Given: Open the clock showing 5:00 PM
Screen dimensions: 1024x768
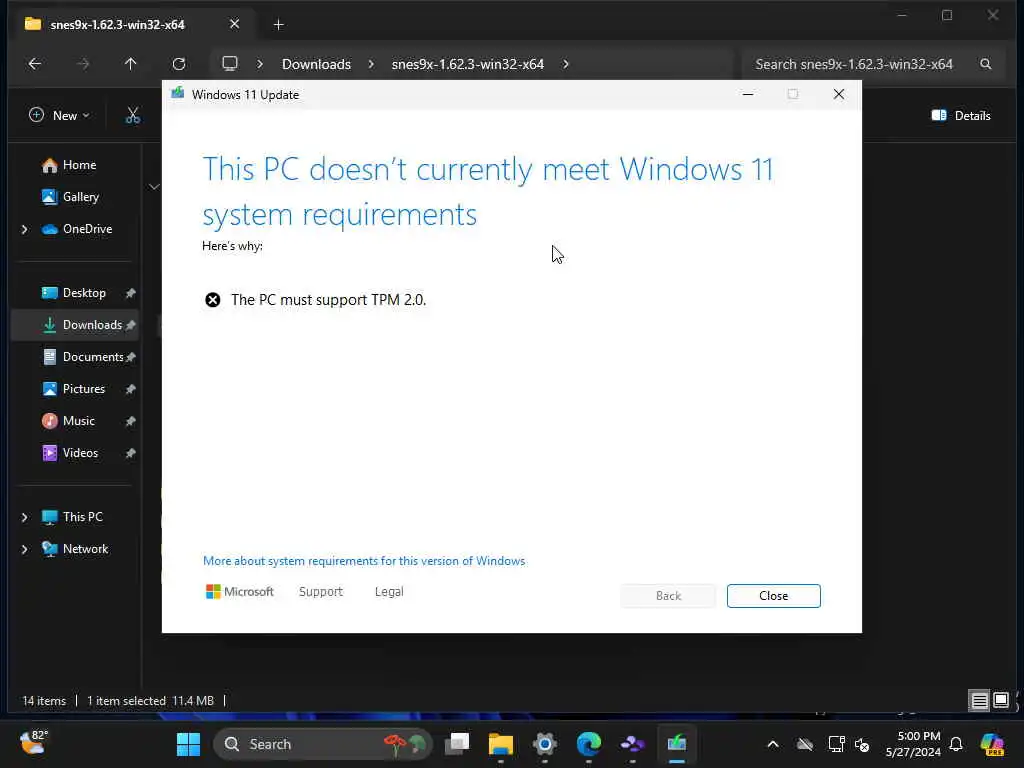Looking at the screenshot, I should coord(913,744).
